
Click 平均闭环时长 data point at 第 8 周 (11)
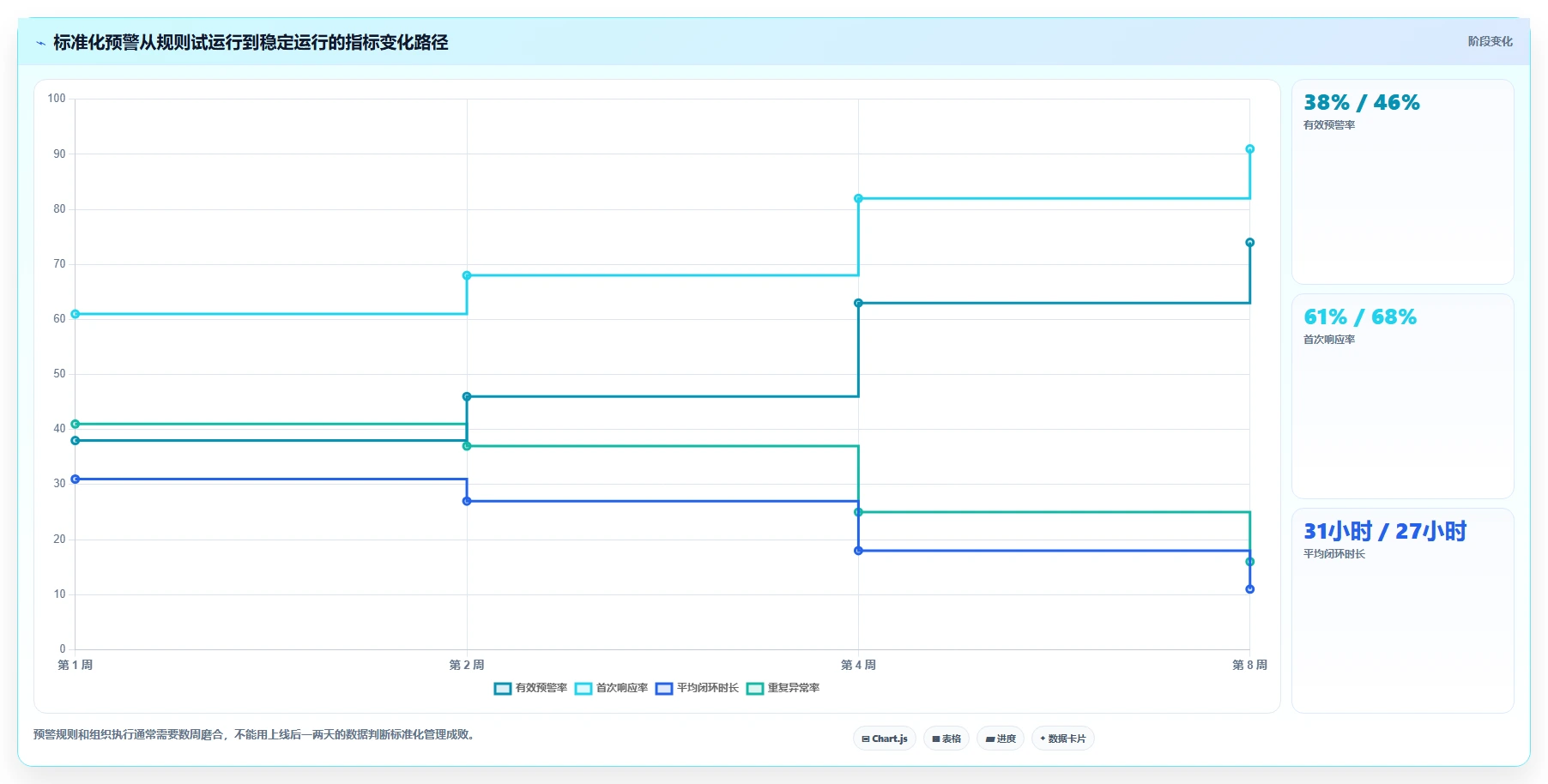click(1250, 589)
